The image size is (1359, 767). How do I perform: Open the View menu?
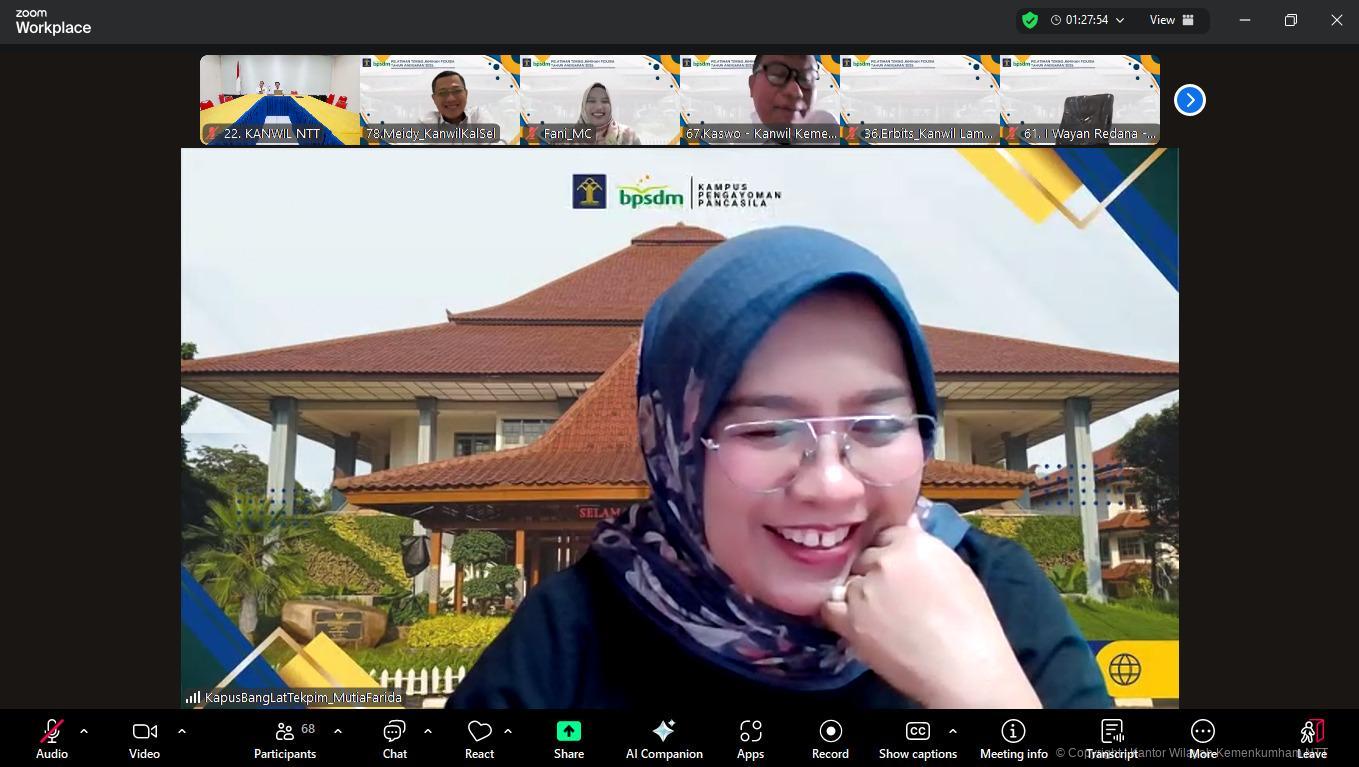1172,20
